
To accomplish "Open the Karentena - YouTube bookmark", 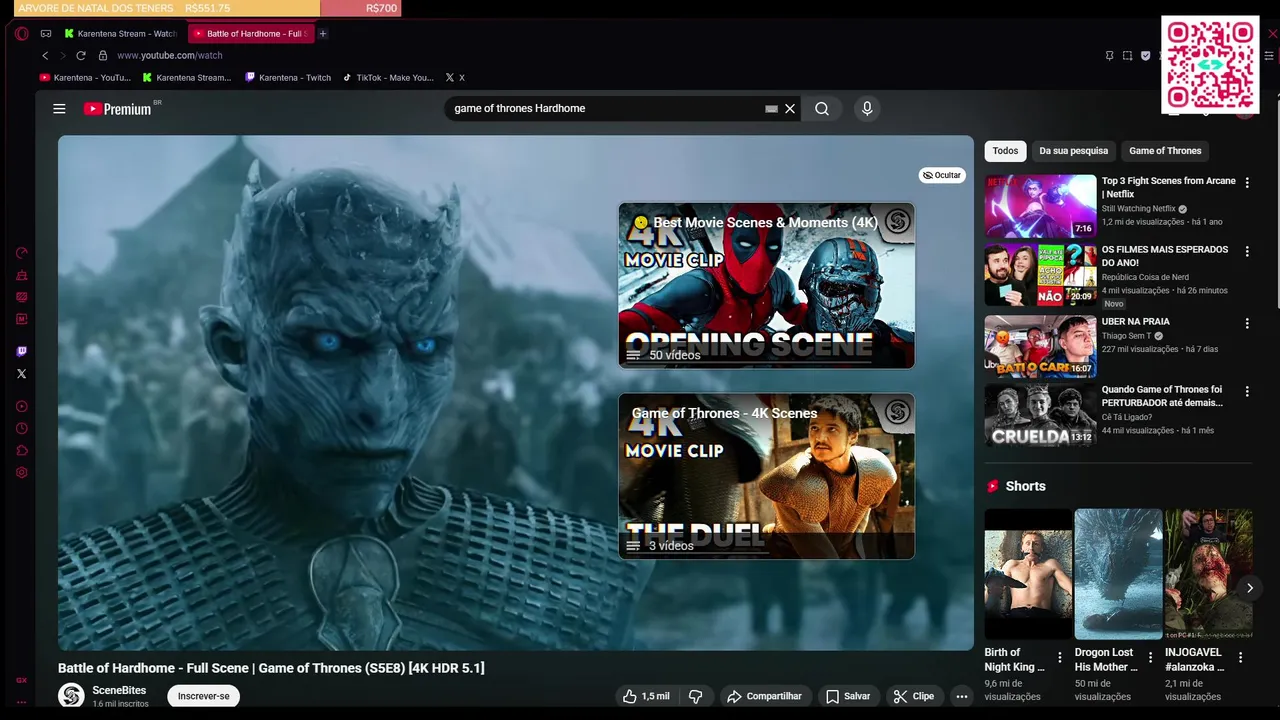I will click(x=85, y=77).
